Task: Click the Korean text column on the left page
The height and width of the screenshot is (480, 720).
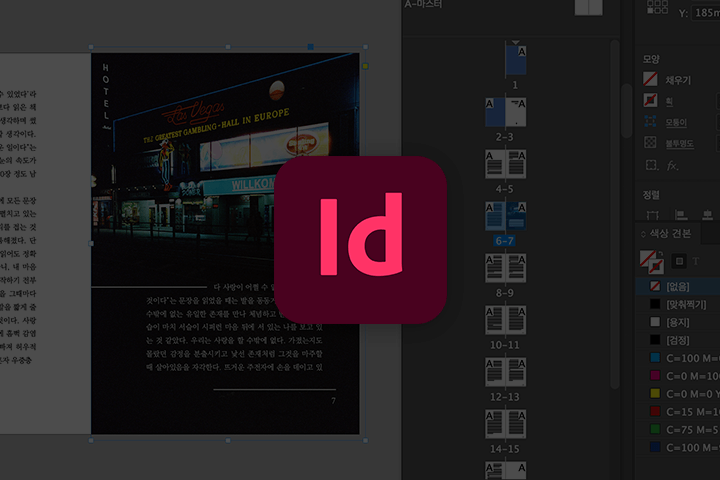Action: tap(18, 227)
